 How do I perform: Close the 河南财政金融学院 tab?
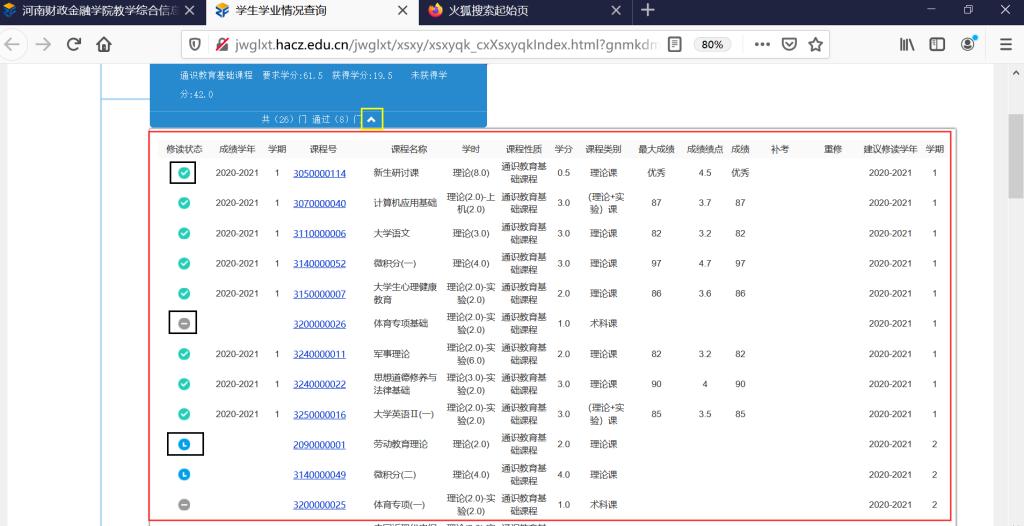[x=190, y=10]
